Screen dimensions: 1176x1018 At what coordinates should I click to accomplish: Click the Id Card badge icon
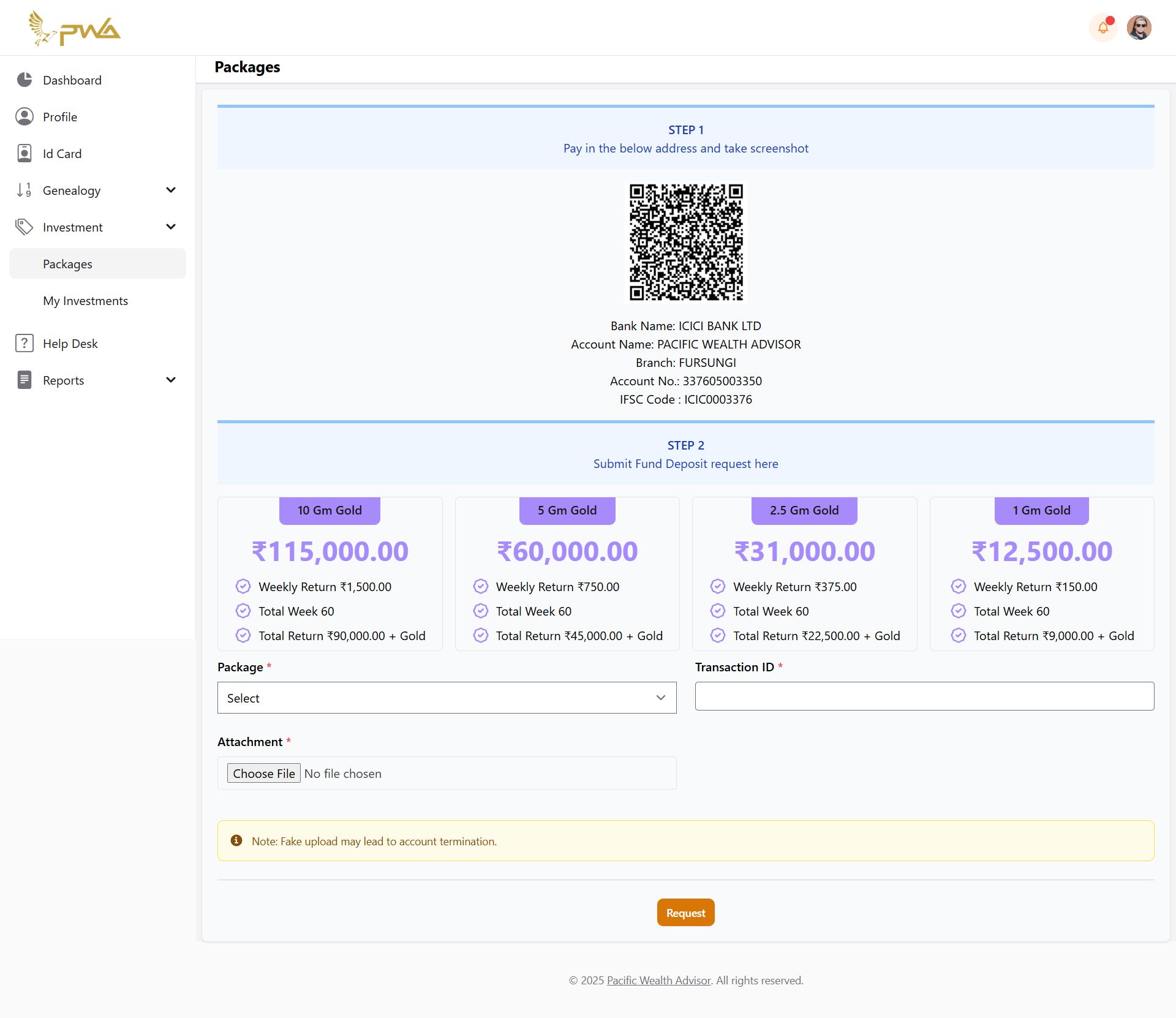[24, 153]
